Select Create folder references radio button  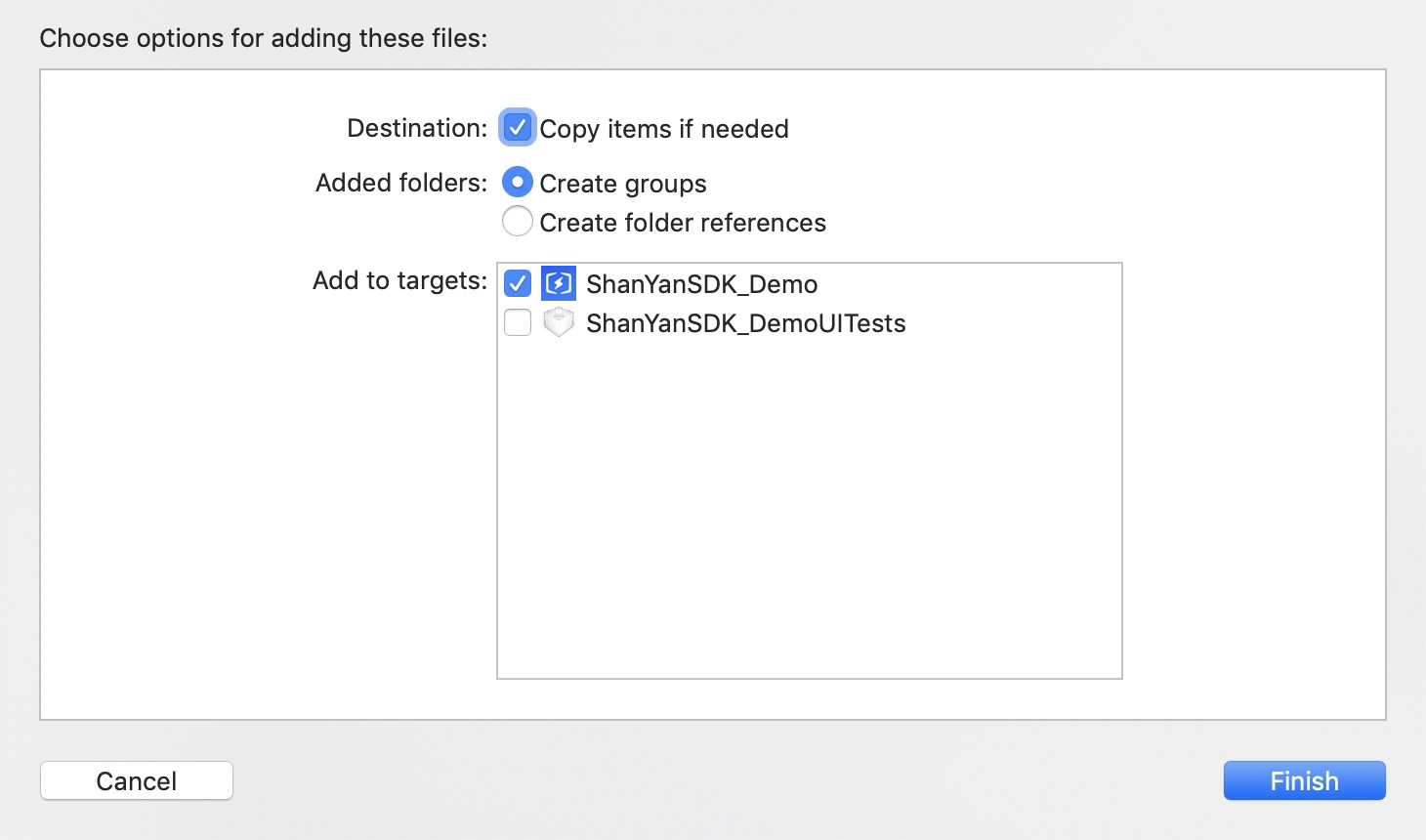pyautogui.click(x=518, y=222)
